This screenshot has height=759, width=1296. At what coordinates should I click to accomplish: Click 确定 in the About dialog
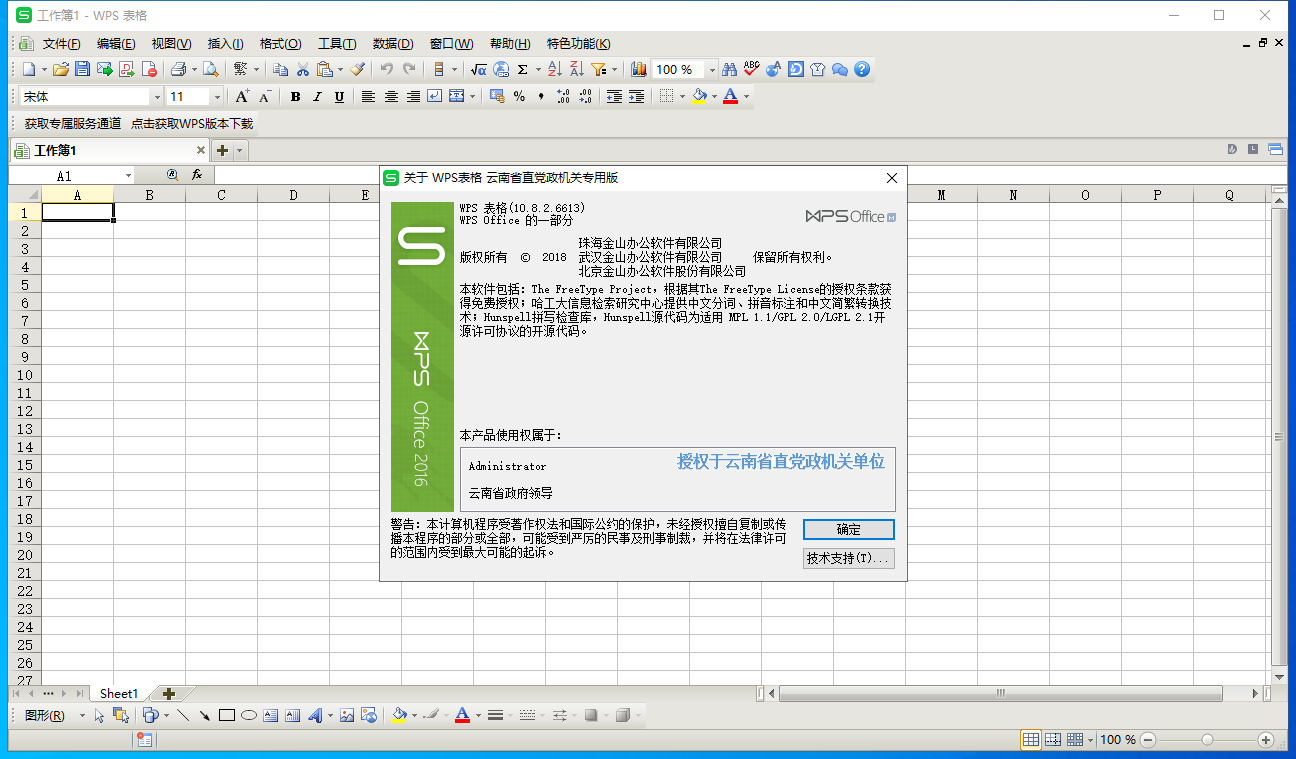(849, 529)
